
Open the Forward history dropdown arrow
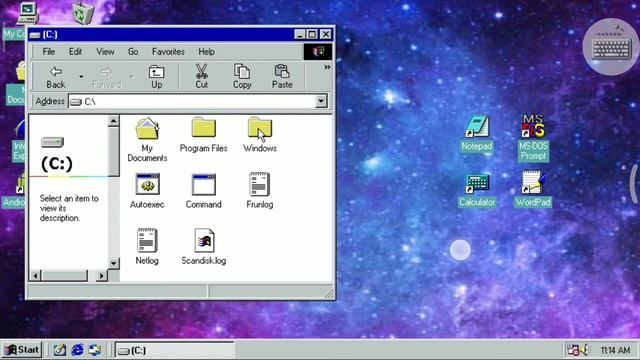coord(131,77)
